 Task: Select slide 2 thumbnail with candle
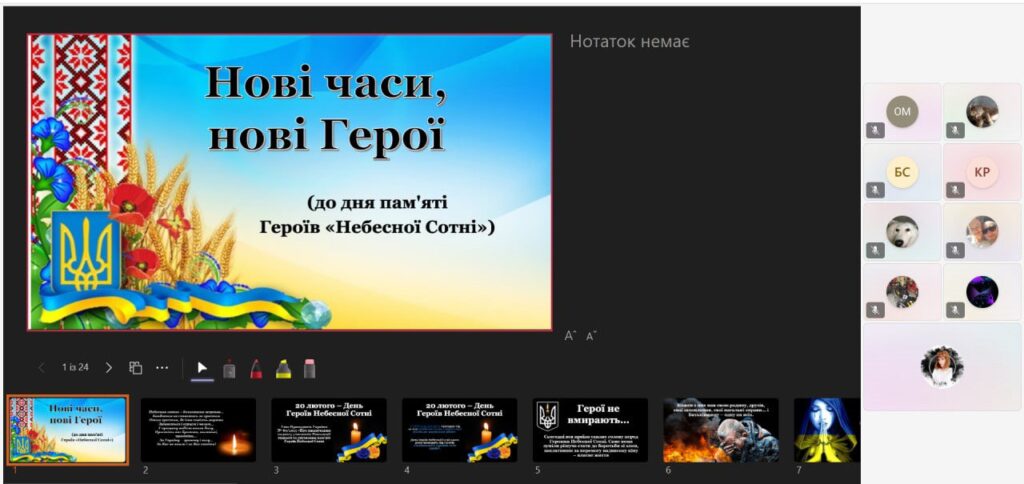point(198,430)
